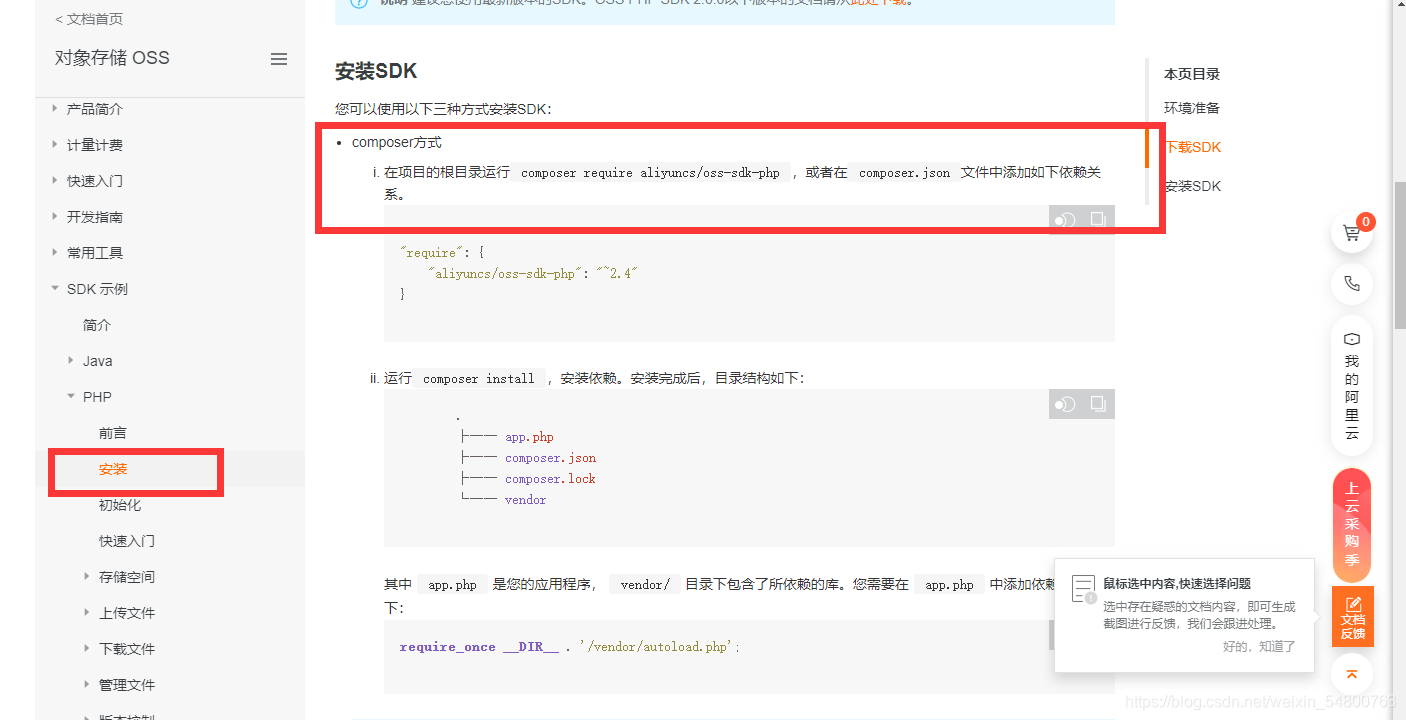The image size is (1406, 720).
Task: Expand 常用工具 section
Action: [x=55, y=252]
